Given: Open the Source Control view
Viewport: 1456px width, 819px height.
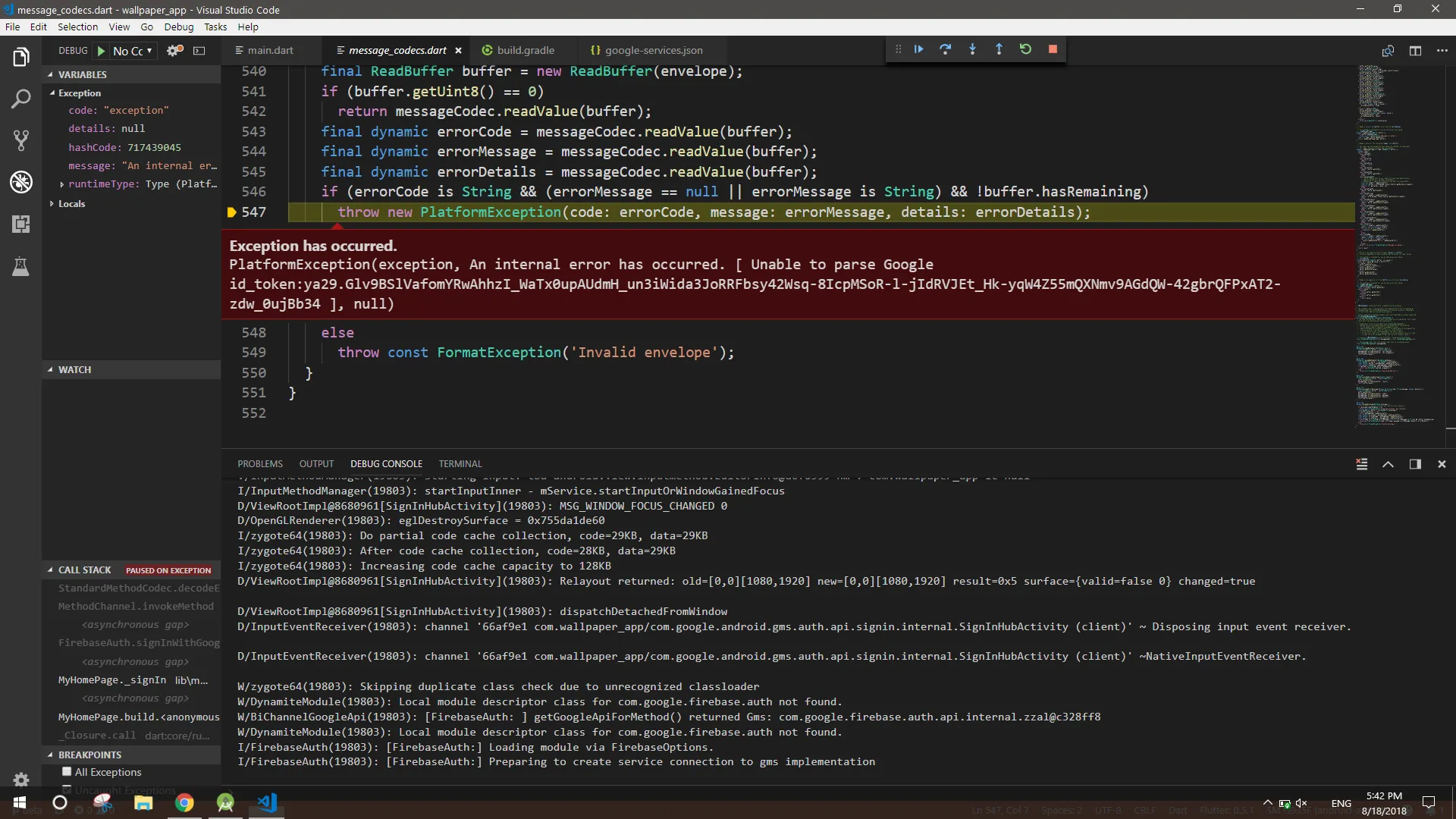Looking at the screenshot, I should click(20, 140).
